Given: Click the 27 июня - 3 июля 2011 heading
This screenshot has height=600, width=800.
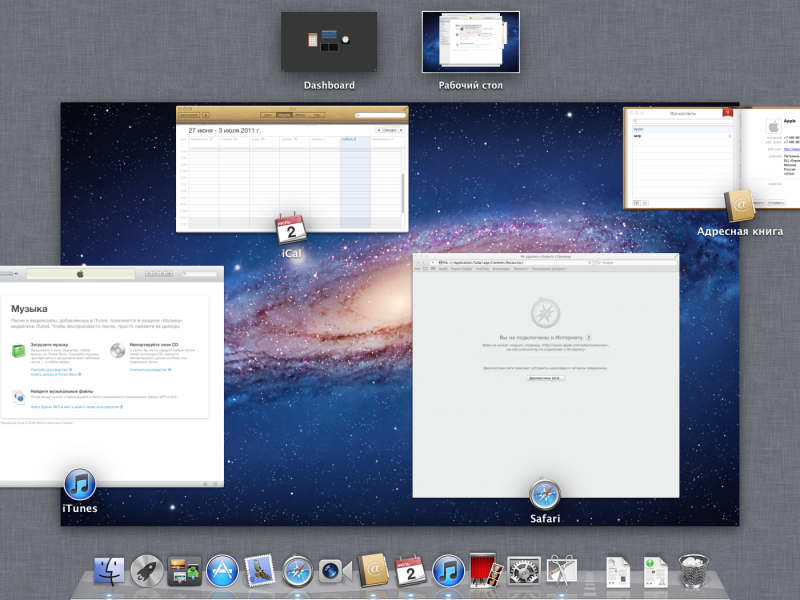Looking at the screenshot, I should point(224,131).
